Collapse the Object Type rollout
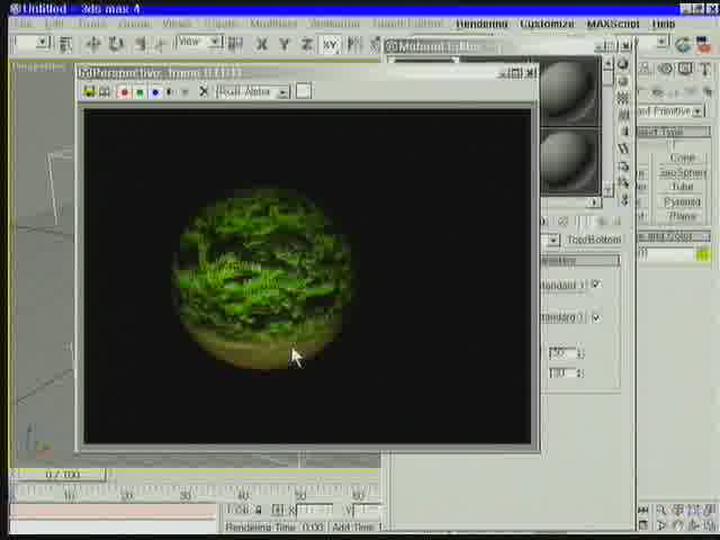 (674, 132)
